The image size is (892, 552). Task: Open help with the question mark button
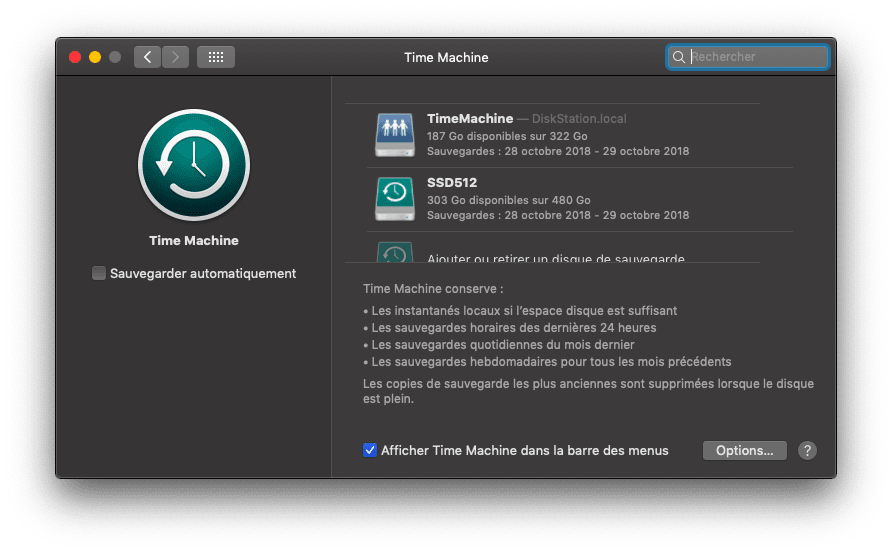(x=807, y=450)
